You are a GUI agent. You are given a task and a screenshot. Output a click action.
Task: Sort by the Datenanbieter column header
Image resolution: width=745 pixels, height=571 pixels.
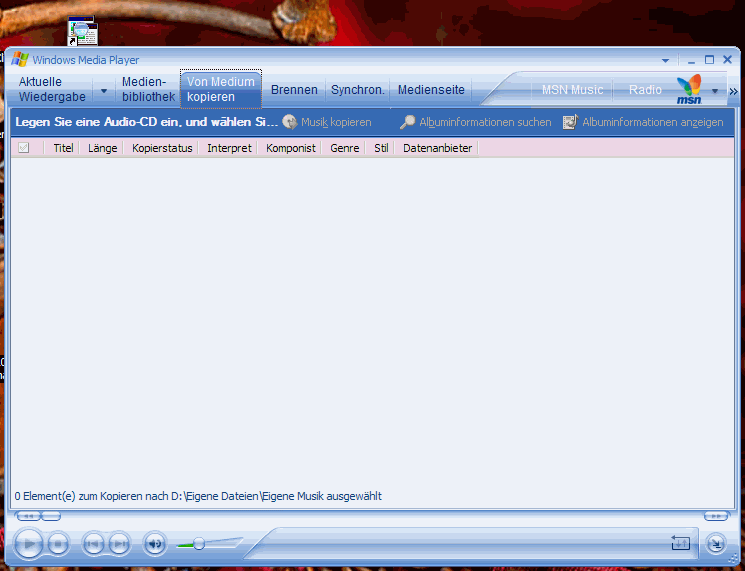tap(437, 148)
